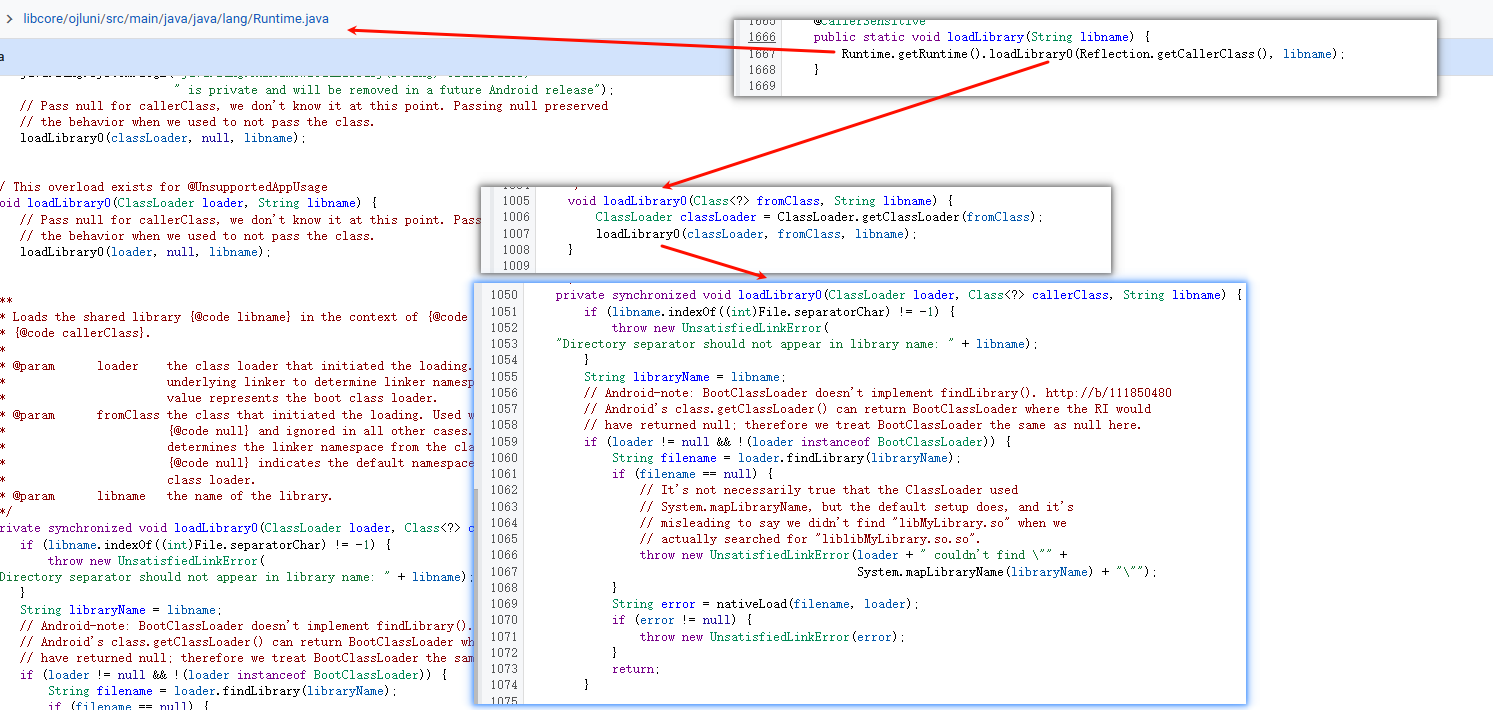
Task: Expand the breadcrumb chevron before libcore path
Action: 8,19
